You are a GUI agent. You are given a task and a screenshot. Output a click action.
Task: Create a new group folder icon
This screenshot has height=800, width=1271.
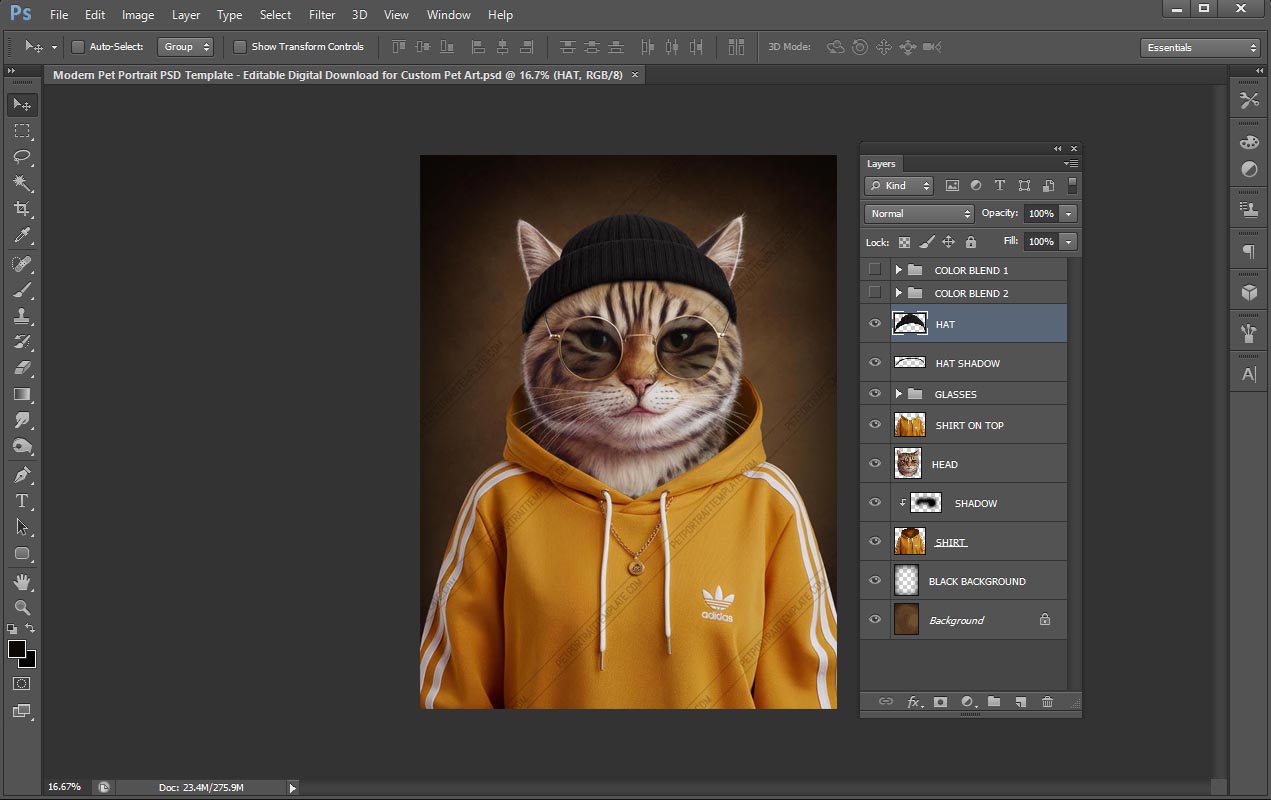[994, 702]
